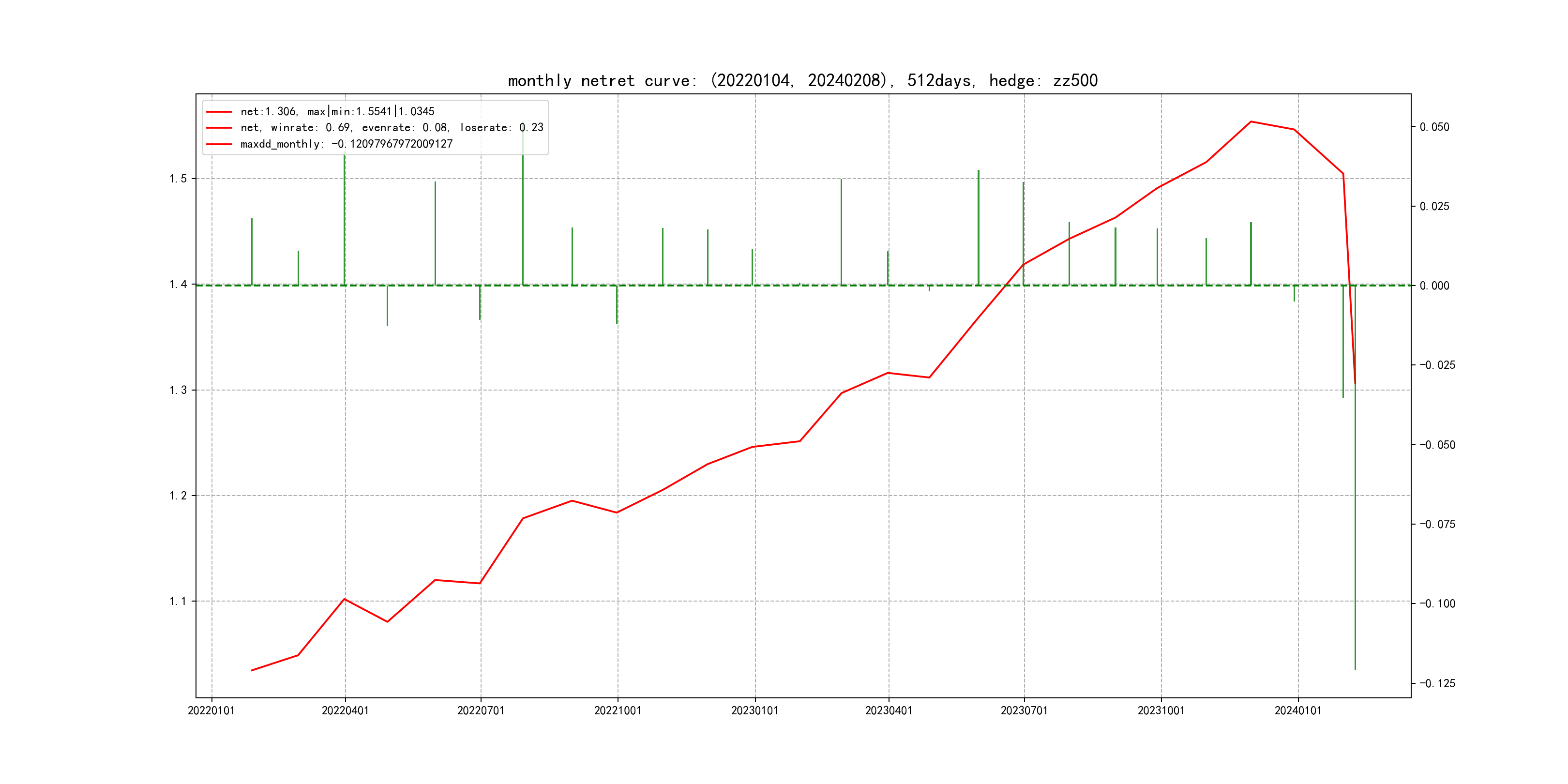Click the peak of the red net curve
The image size is (1568, 784).
pos(1251,122)
